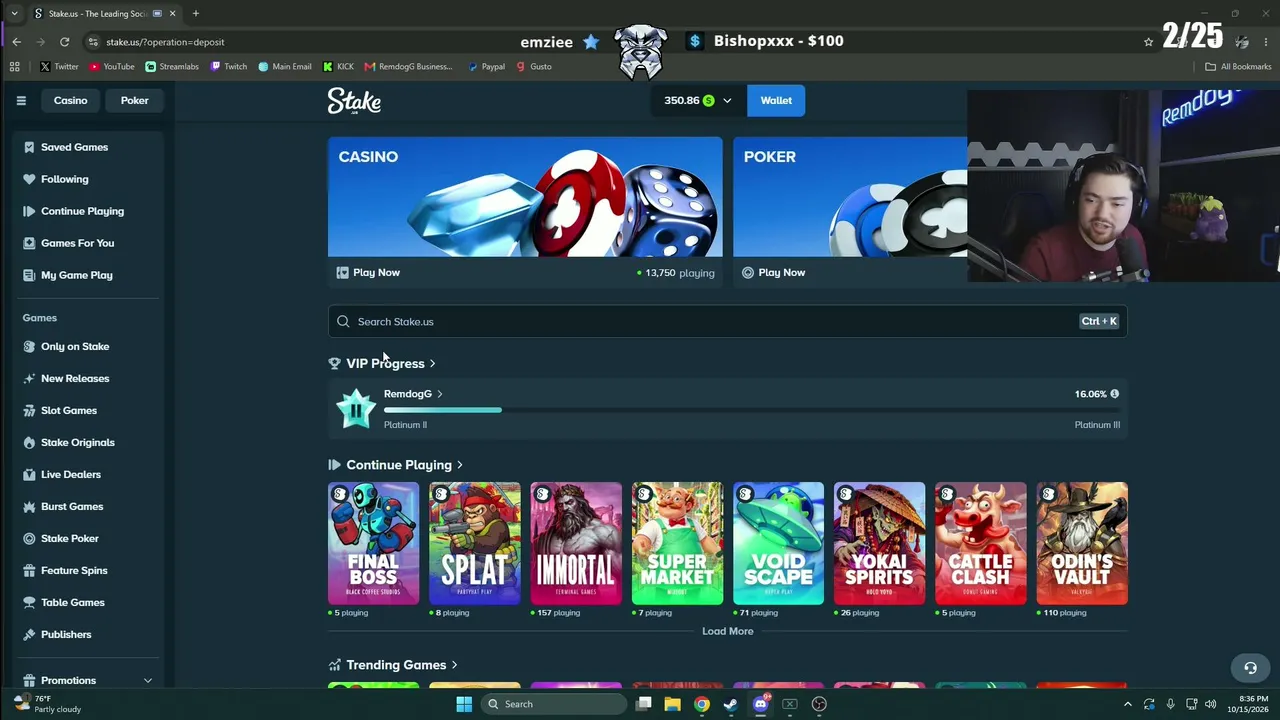Click the Table Games icon
The image size is (1280, 720).
tap(29, 602)
